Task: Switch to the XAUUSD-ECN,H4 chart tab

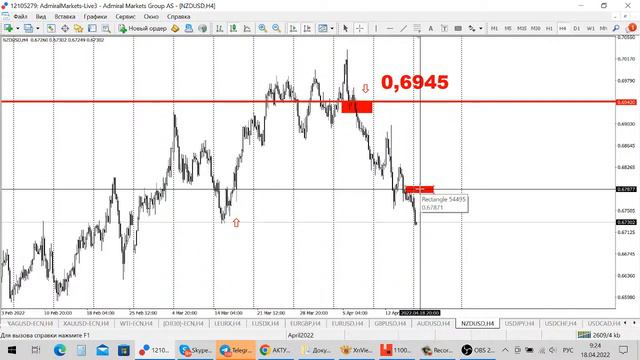Action: pos(86,323)
